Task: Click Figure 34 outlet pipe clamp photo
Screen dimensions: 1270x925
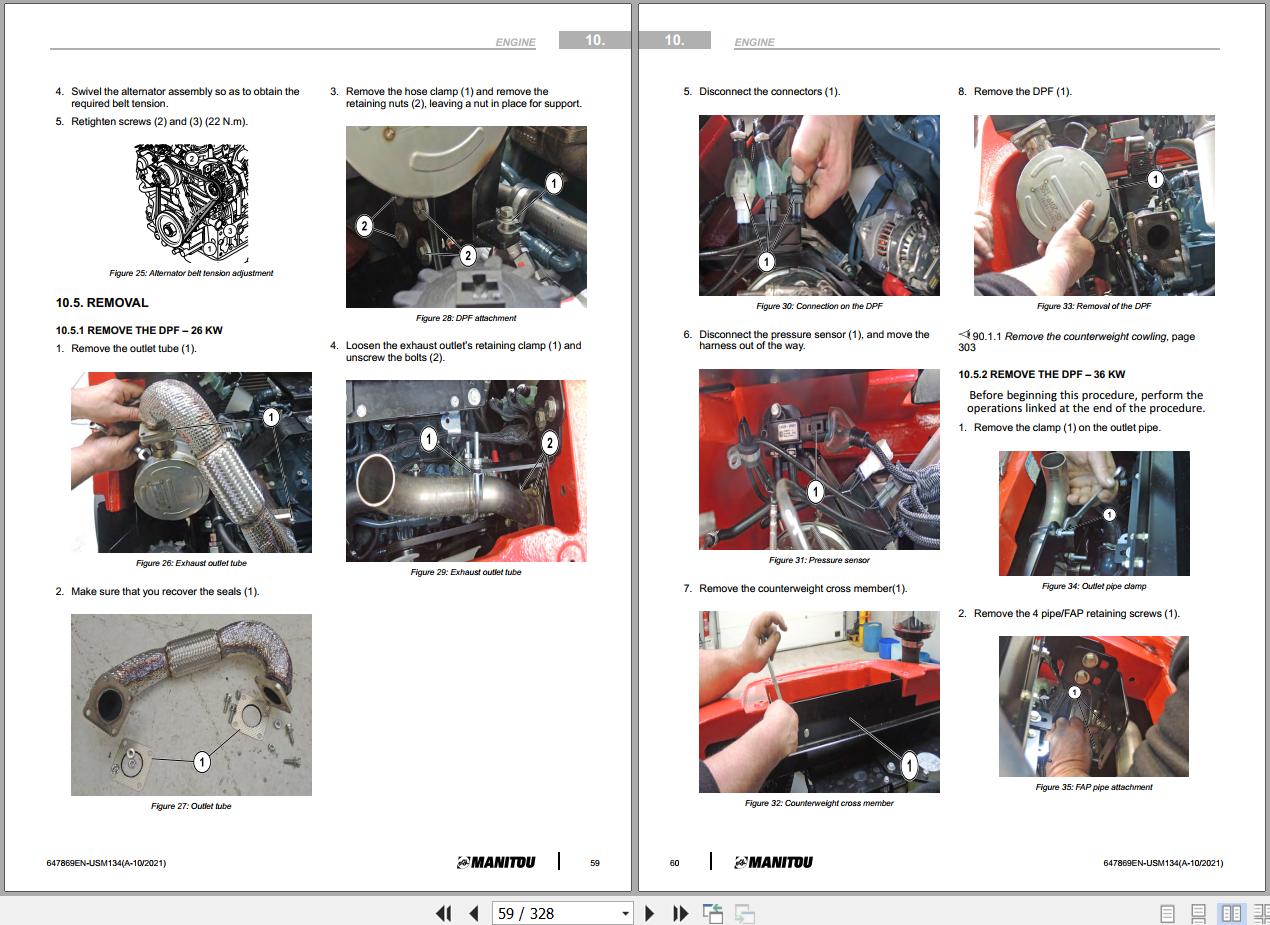Action: (1094, 513)
